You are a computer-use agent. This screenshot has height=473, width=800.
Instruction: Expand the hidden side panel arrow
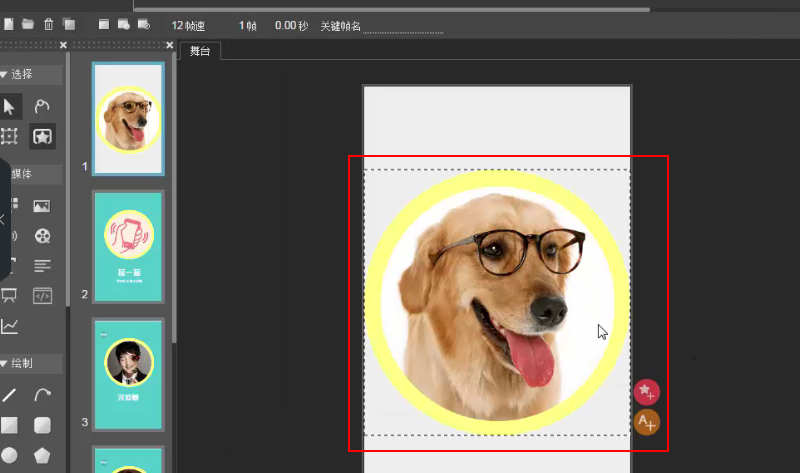(3, 219)
